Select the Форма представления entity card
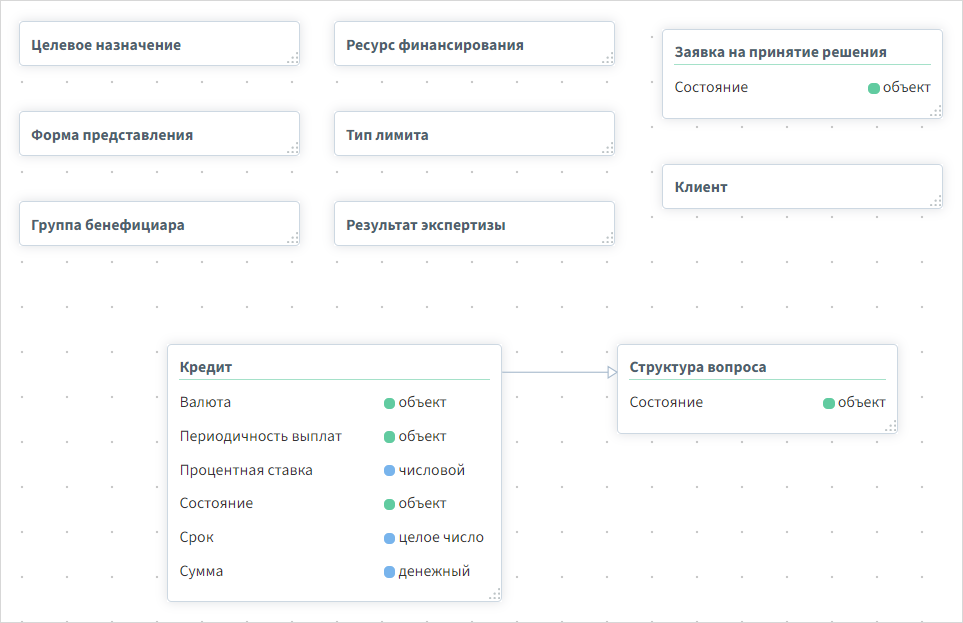This screenshot has height=623, width=963. [159, 133]
